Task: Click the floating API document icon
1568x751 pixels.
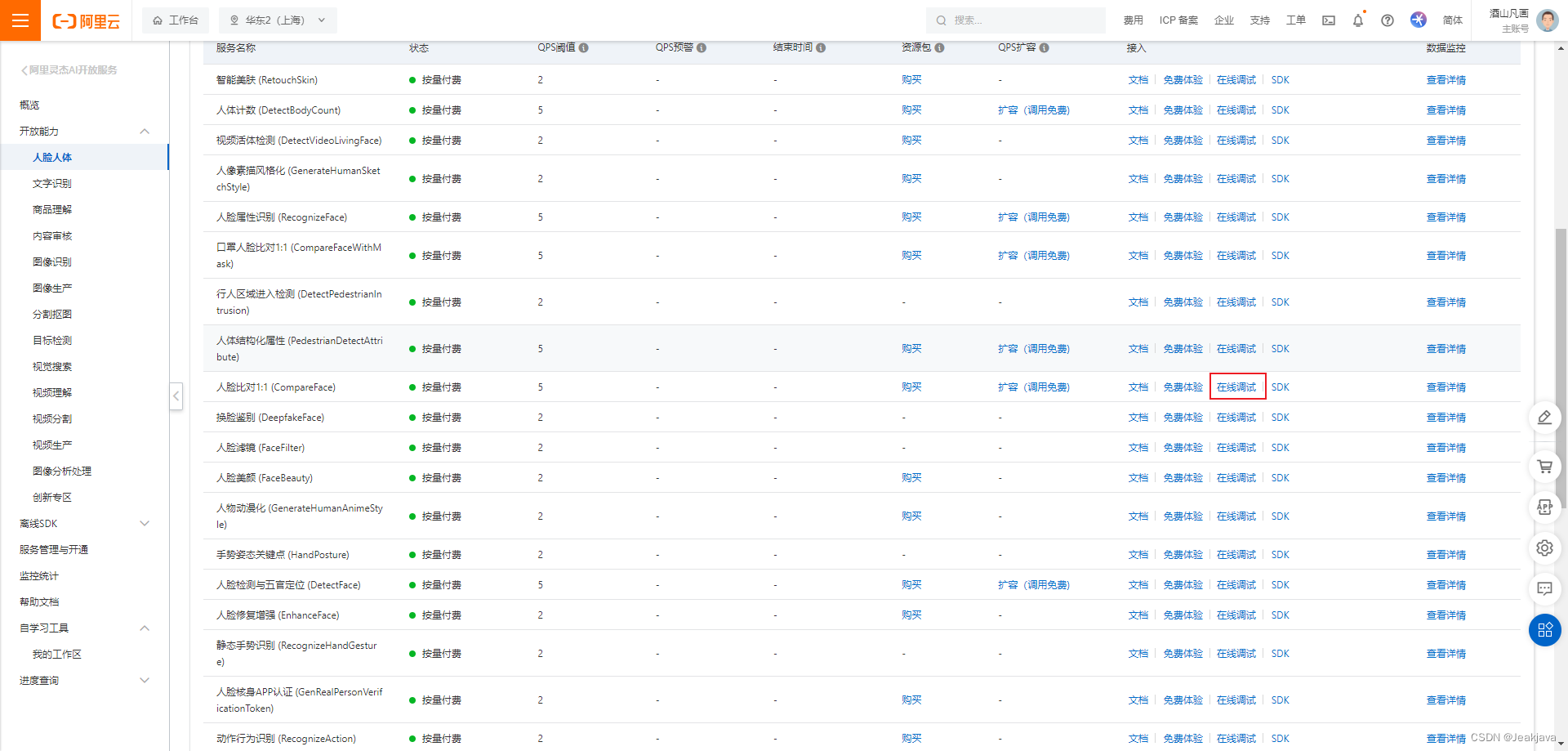Action: pos(1544,507)
